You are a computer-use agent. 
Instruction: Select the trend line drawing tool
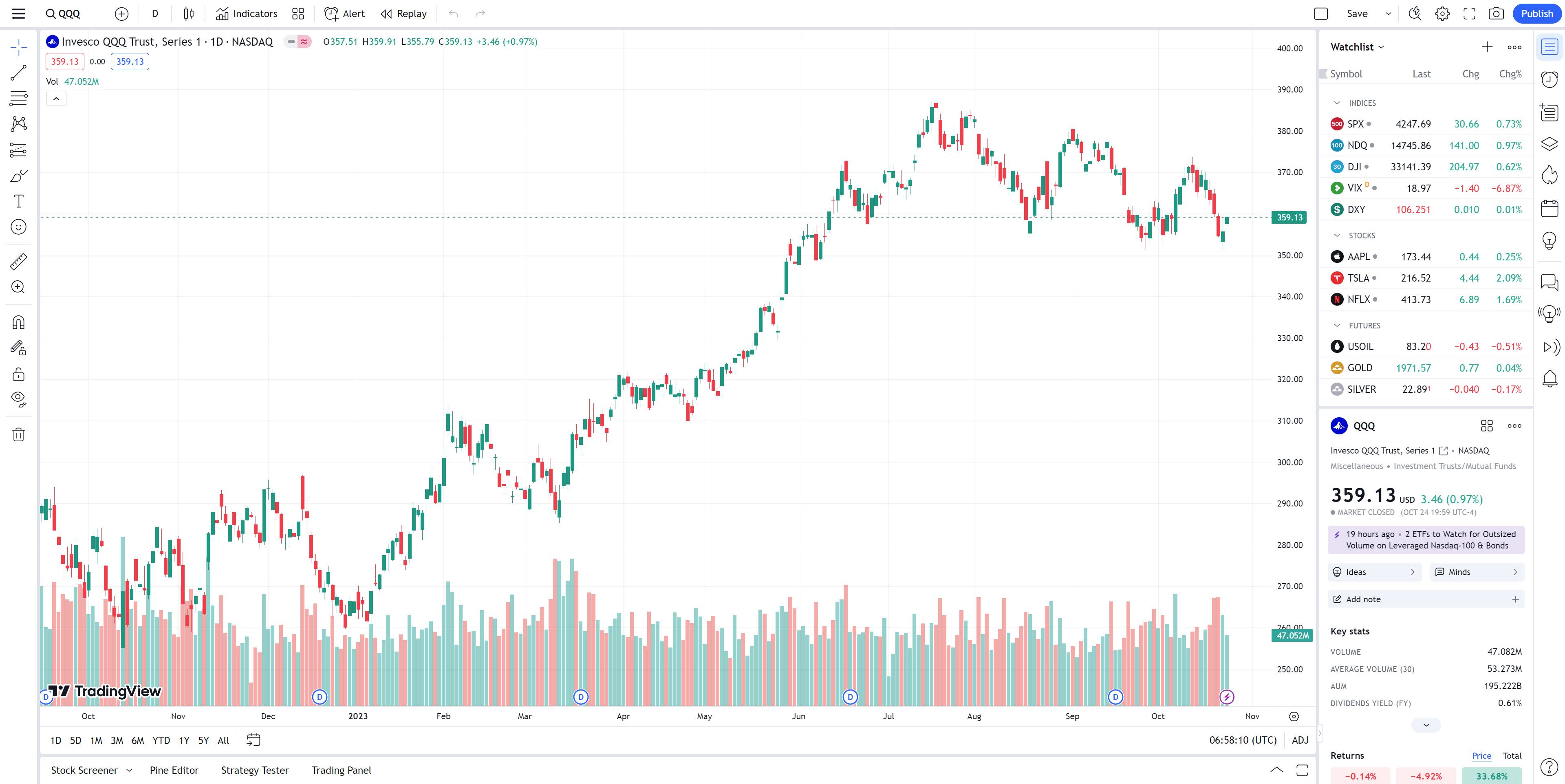click(x=19, y=73)
